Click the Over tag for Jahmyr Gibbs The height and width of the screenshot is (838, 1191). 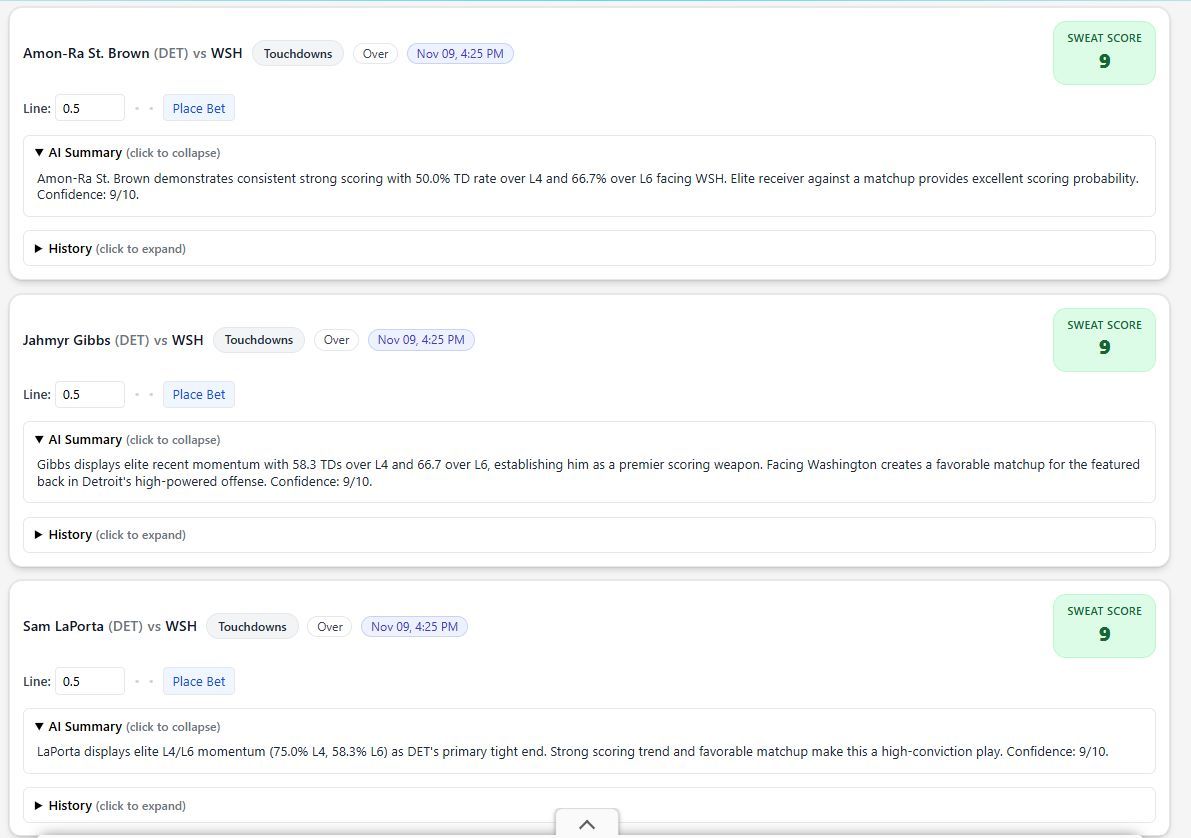point(336,340)
